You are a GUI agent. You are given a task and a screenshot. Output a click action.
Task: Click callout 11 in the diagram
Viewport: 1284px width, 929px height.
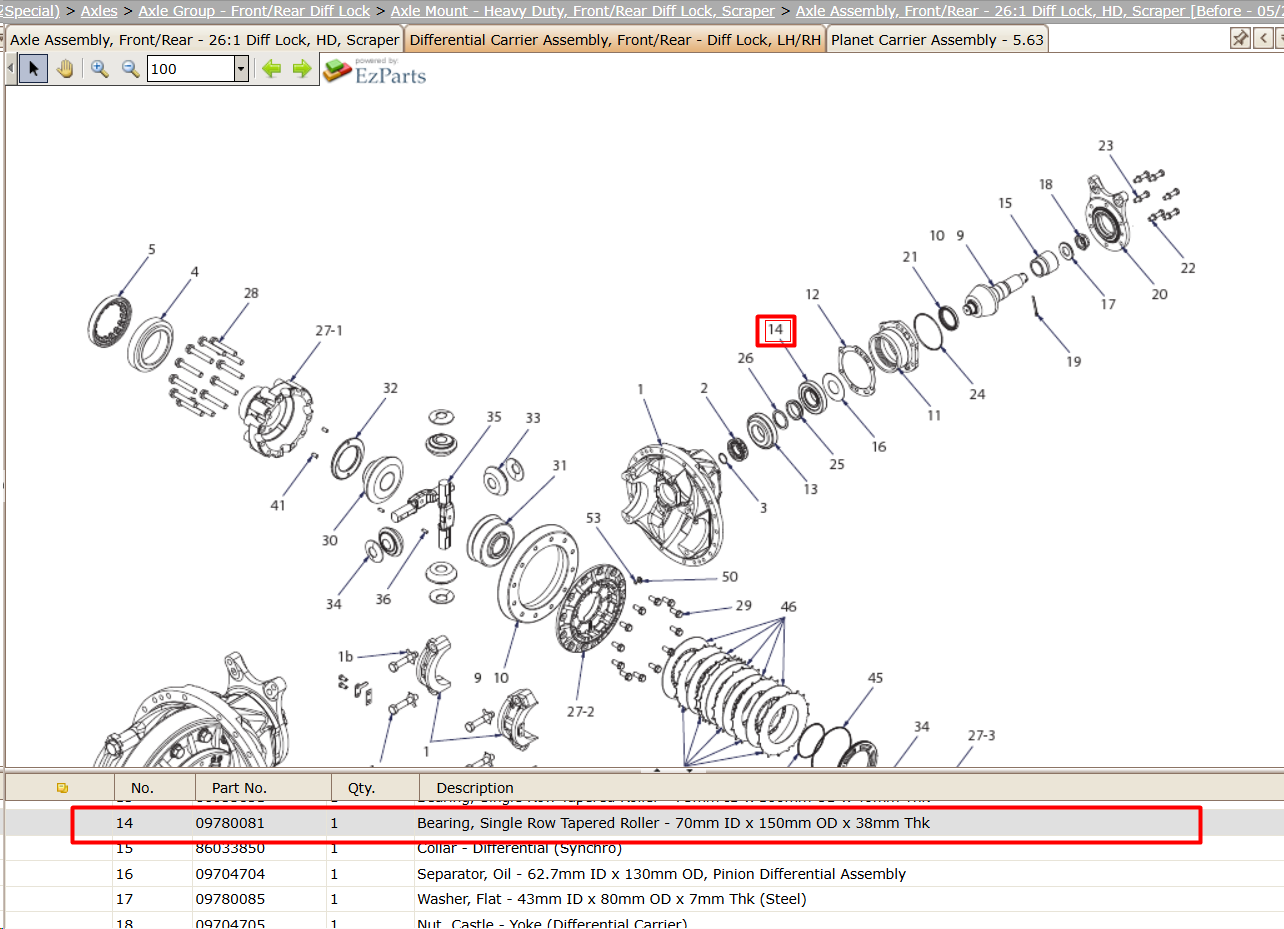coord(934,415)
